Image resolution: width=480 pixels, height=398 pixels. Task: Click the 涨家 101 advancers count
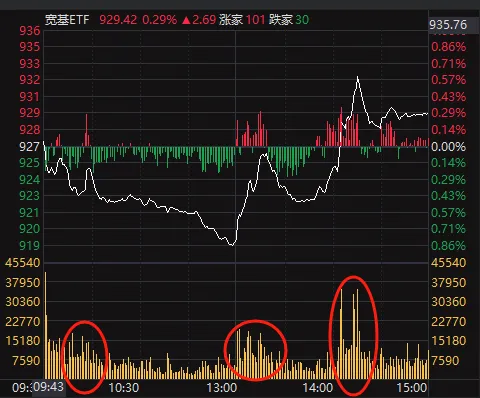point(242,20)
